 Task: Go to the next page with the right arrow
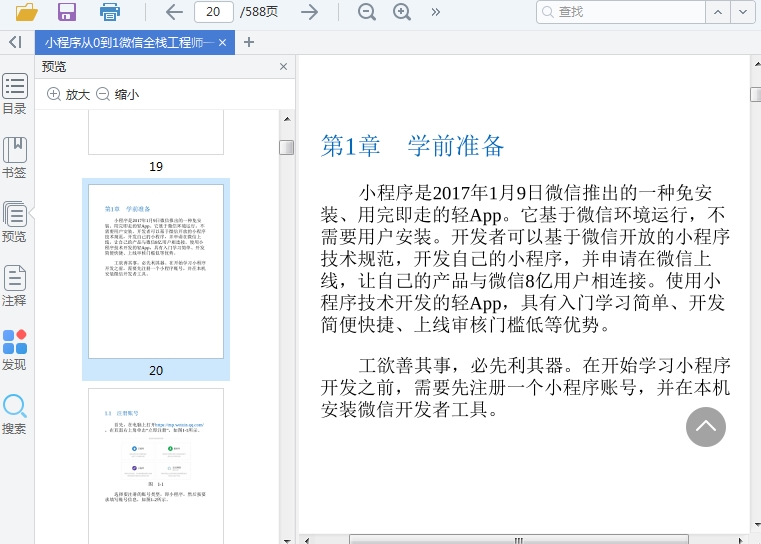pos(309,12)
